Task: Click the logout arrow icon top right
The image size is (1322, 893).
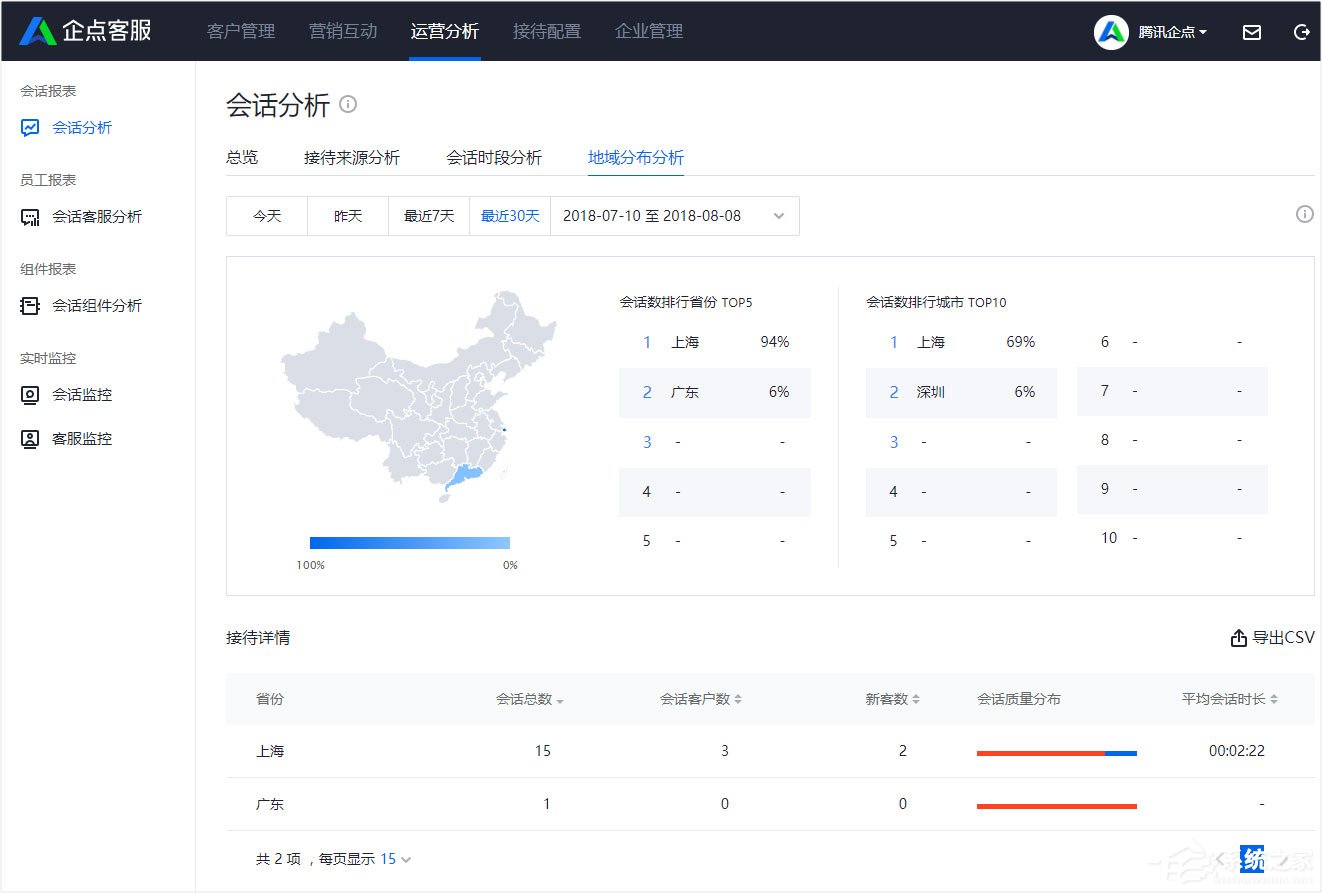Action: pos(1301,32)
